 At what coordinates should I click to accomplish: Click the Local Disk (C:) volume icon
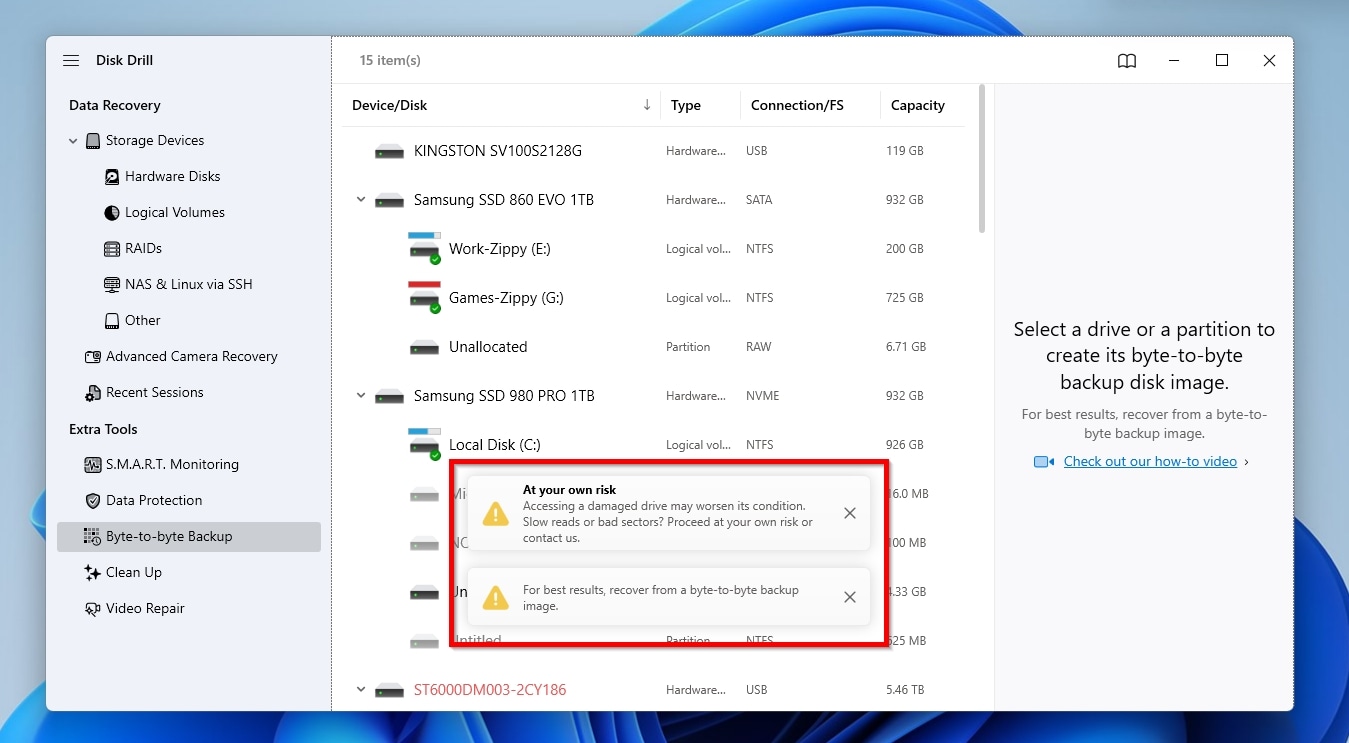[x=424, y=444]
